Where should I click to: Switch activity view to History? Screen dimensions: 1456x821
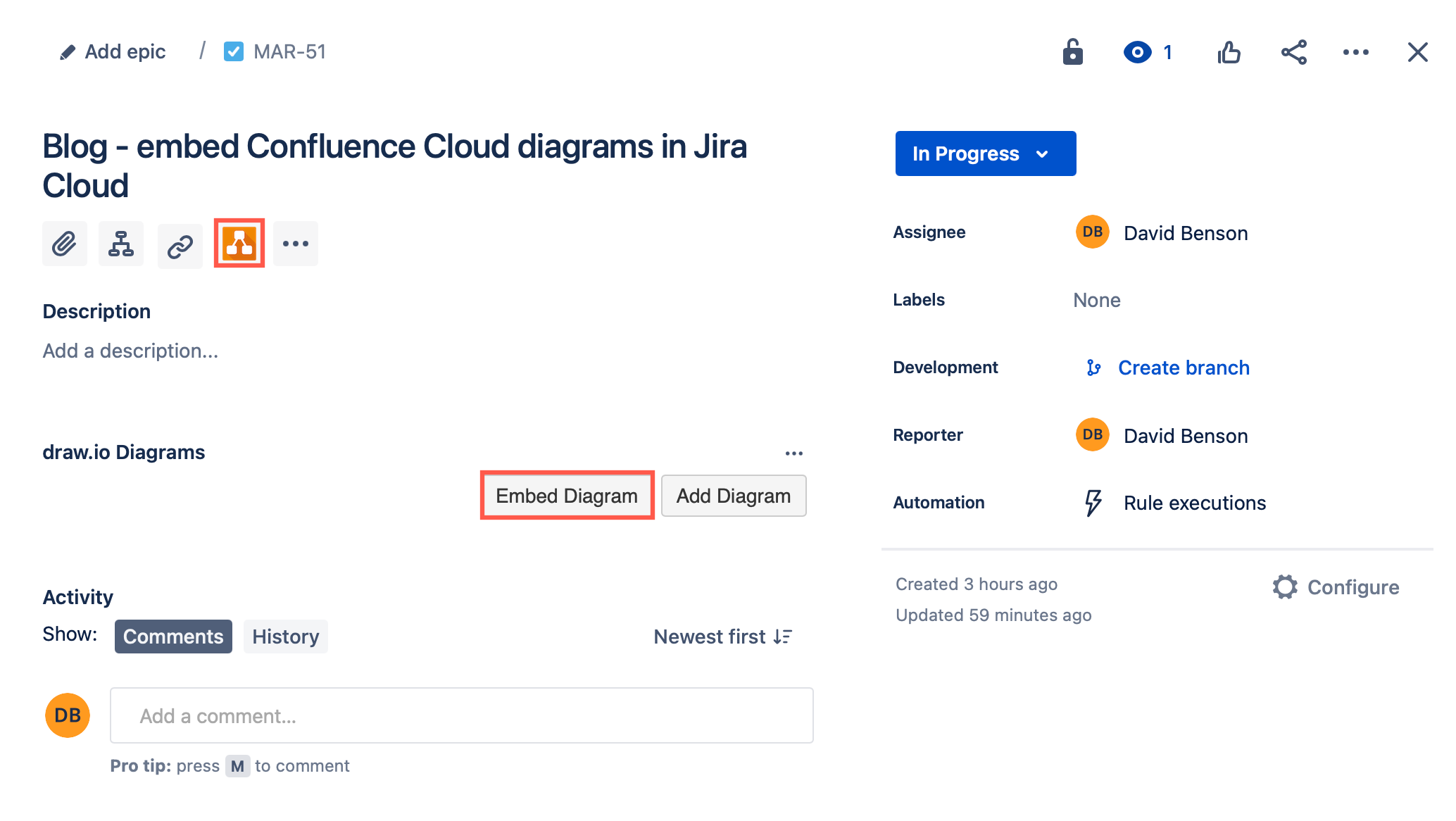click(x=285, y=636)
